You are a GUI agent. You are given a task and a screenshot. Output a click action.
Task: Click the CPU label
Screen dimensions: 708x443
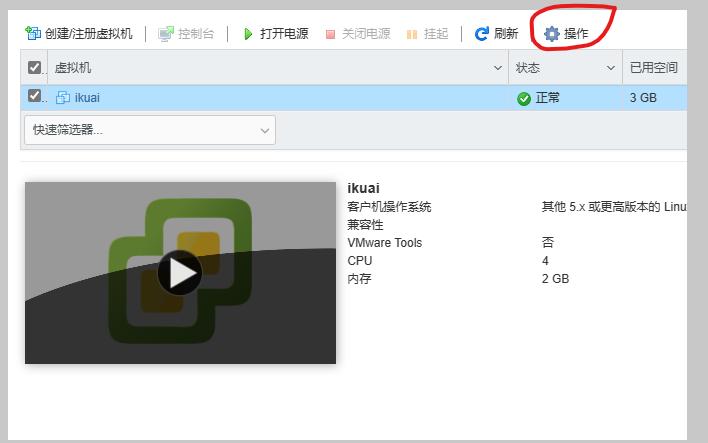tap(360, 261)
